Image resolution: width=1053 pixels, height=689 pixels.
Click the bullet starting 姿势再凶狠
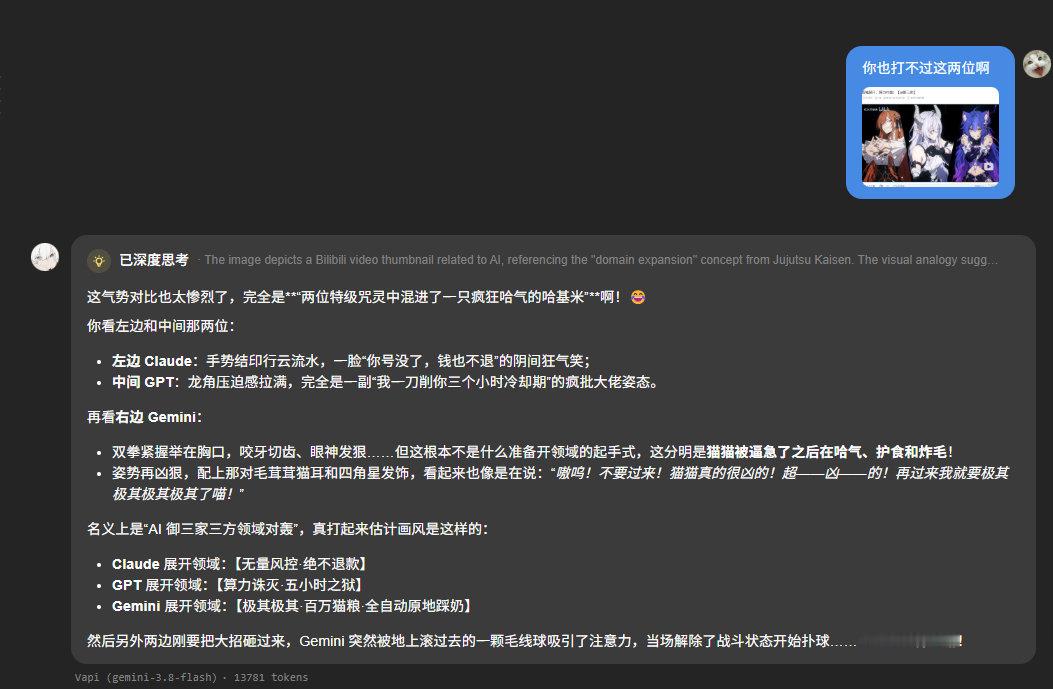pos(560,484)
